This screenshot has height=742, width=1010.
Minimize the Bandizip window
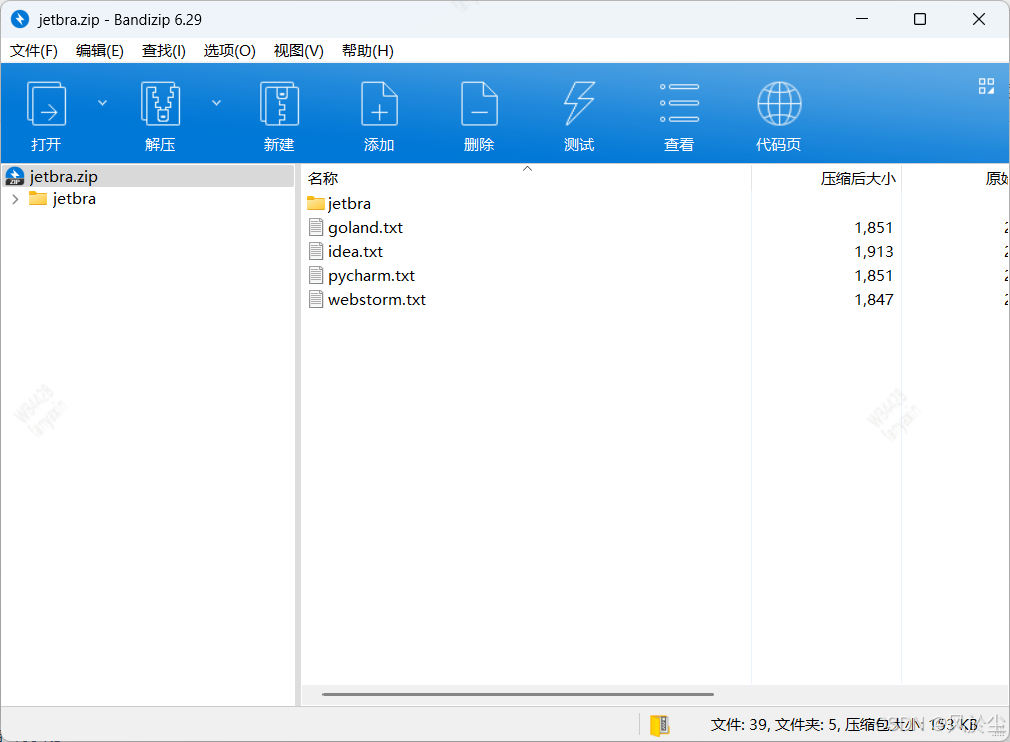[x=862, y=19]
